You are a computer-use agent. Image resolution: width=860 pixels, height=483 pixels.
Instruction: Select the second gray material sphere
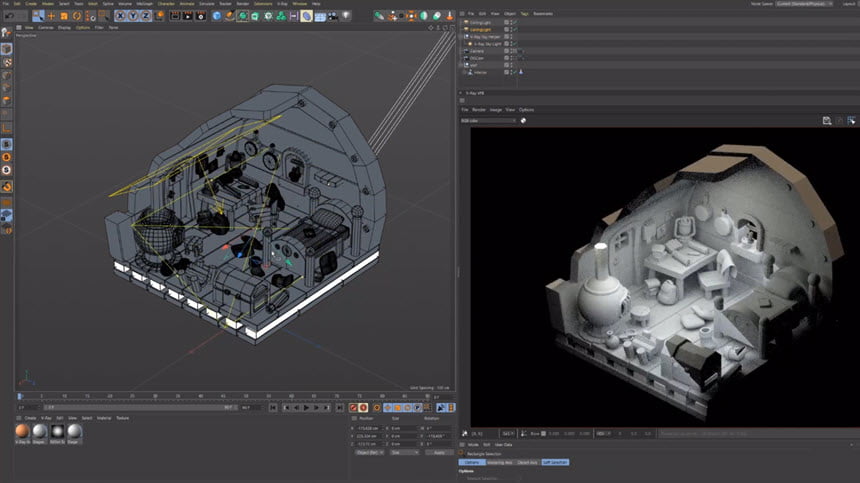(39, 431)
